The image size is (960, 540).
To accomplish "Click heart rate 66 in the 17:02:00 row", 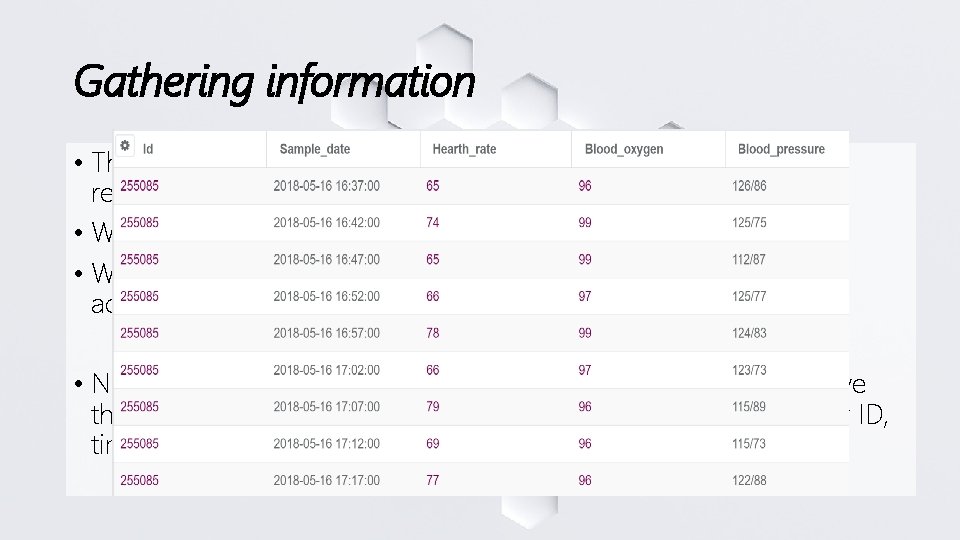I will 433,370.
